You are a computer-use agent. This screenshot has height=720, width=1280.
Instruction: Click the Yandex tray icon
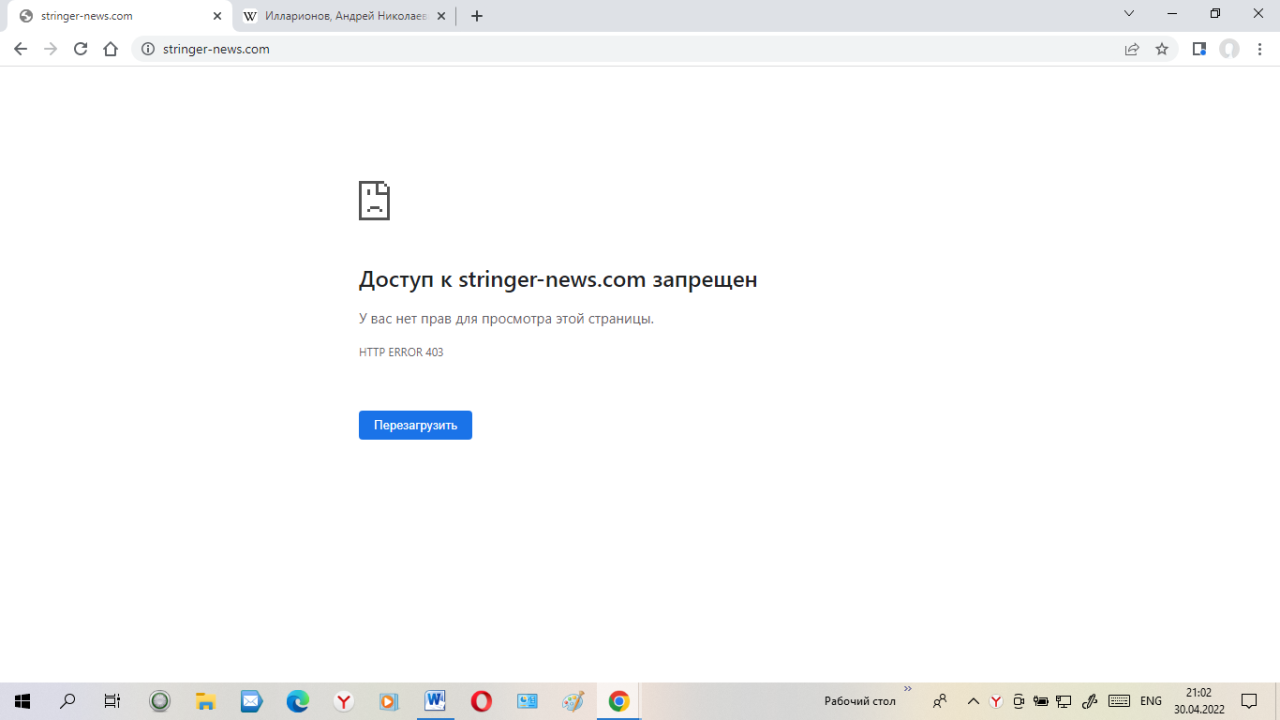tap(996, 701)
